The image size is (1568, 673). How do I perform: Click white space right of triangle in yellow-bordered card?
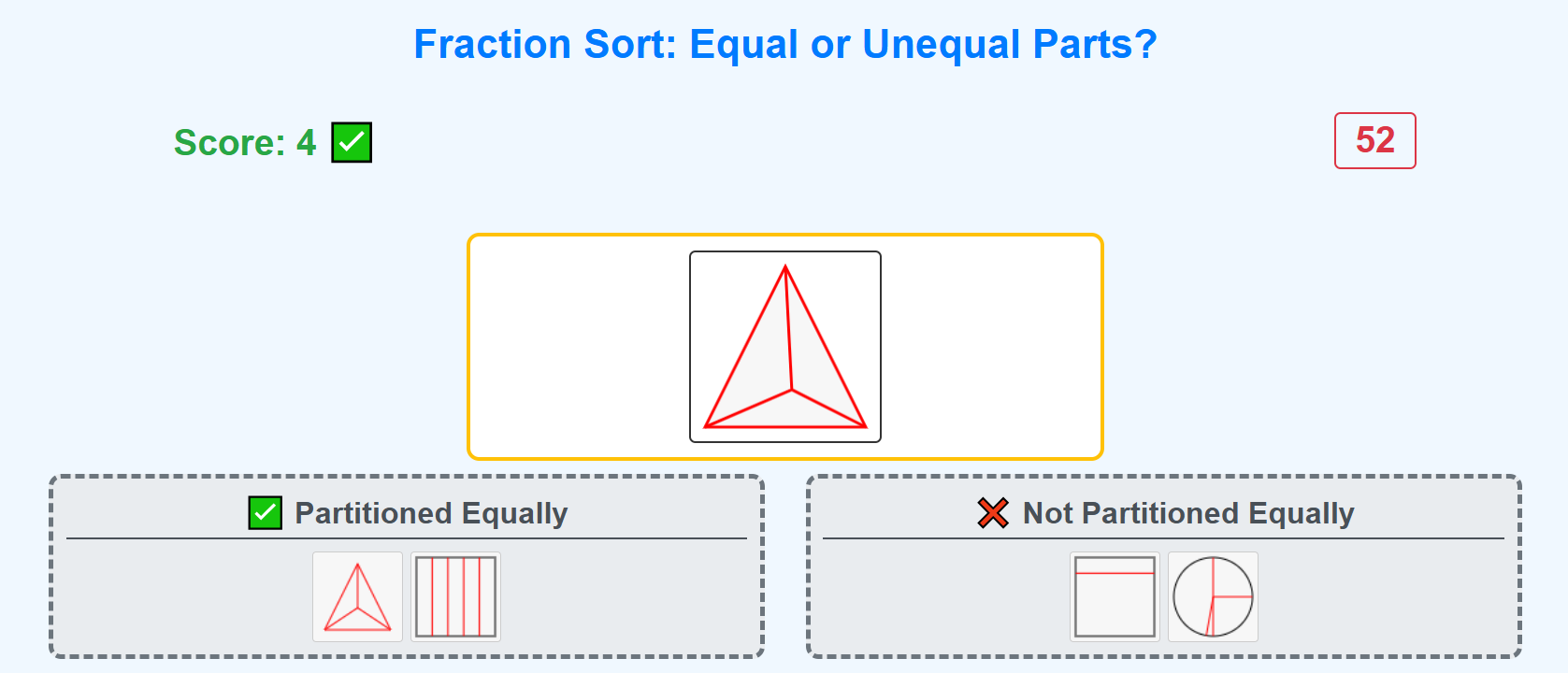[x=991, y=347]
